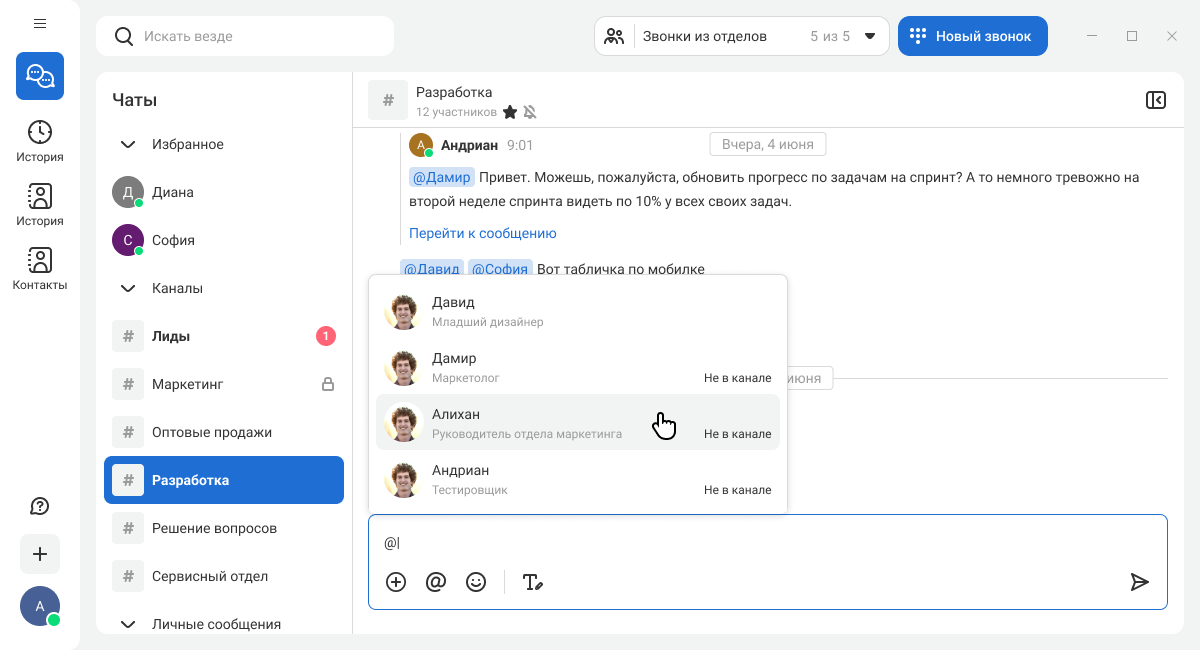Toggle the side panel in the chat header
This screenshot has width=1200, height=650.
(x=1156, y=100)
